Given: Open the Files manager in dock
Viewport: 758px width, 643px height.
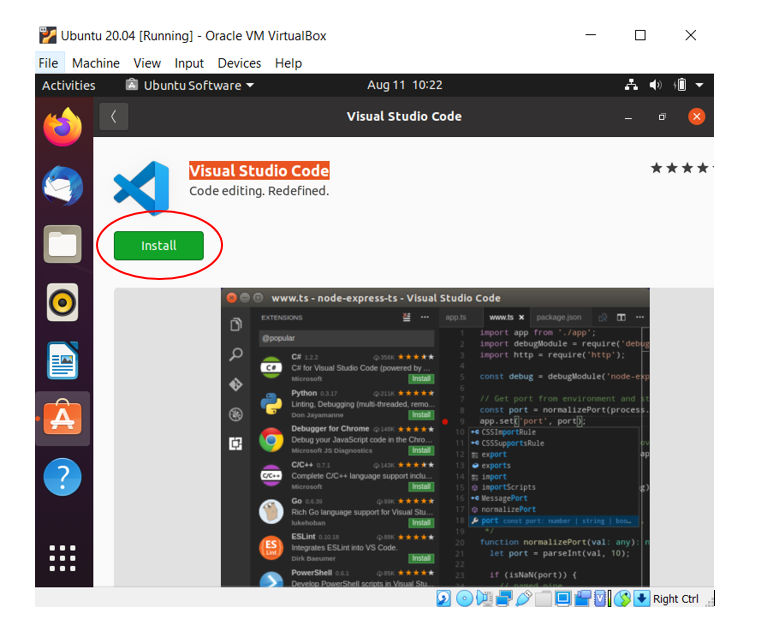Looking at the screenshot, I should coord(63,244).
